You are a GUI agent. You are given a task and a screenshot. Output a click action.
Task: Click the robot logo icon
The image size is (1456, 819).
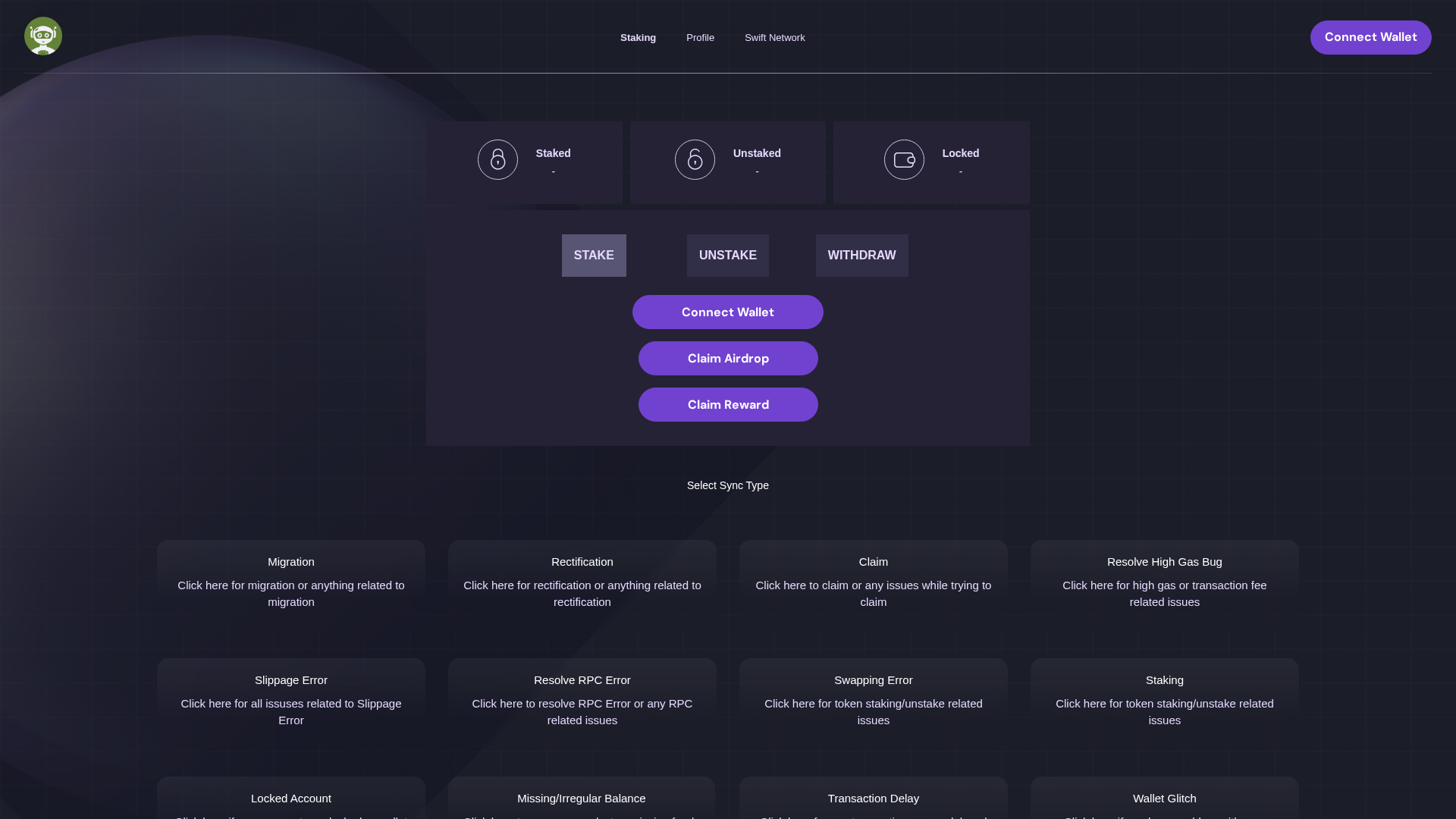tap(43, 36)
